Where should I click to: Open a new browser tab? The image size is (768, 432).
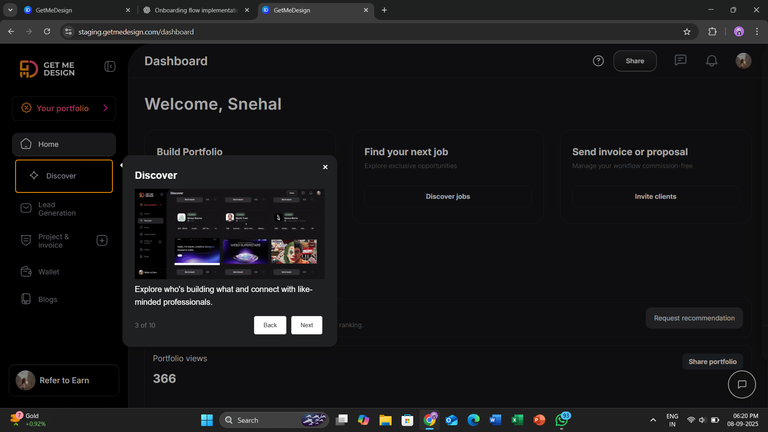384,10
